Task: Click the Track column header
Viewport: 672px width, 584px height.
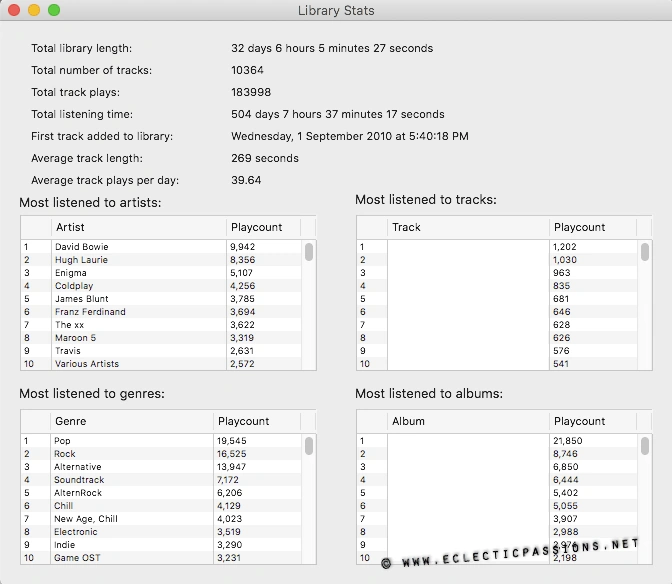Action: click(x=468, y=227)
